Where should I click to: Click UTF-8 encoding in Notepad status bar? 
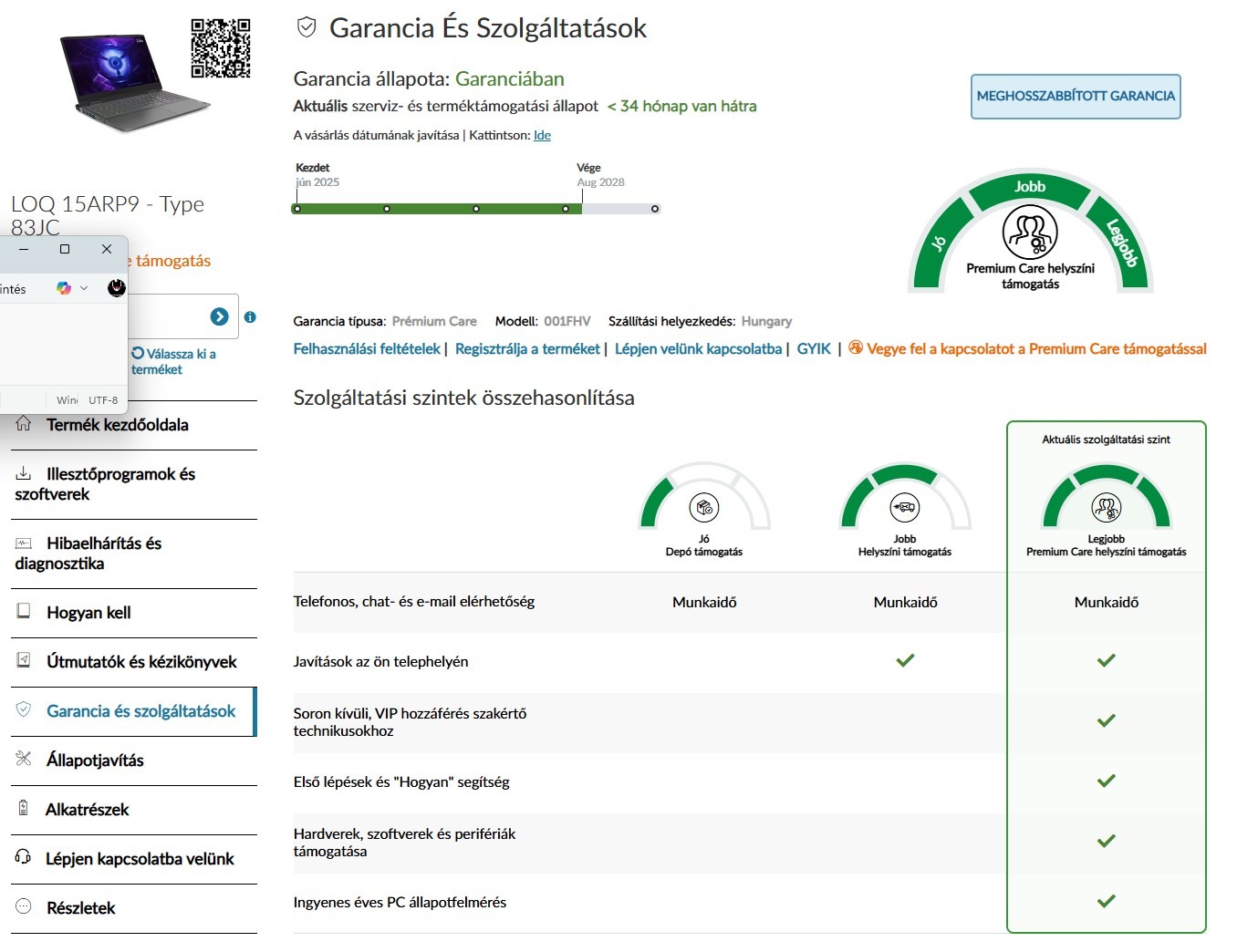[x=103, y=399]
